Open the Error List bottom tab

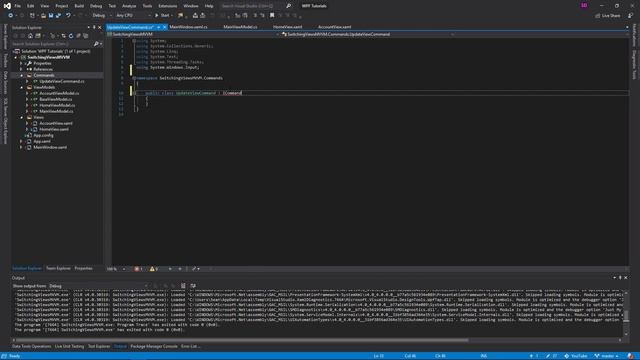coord(190,346)
